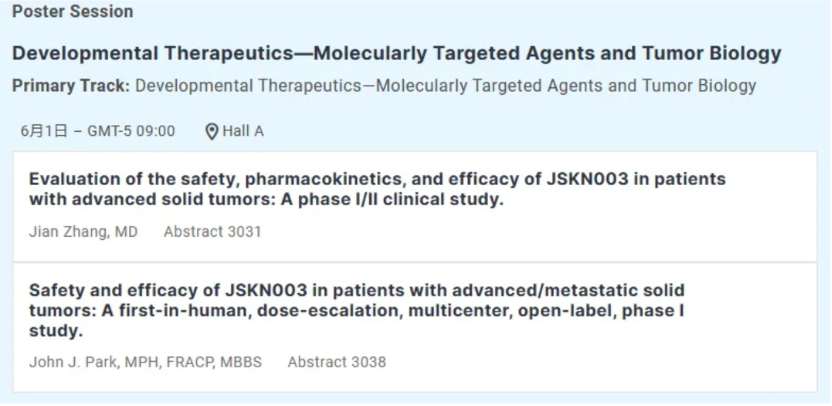The image size is (832, 406).
Task: Select Abstract 3031 label
Action: point(212,232)
